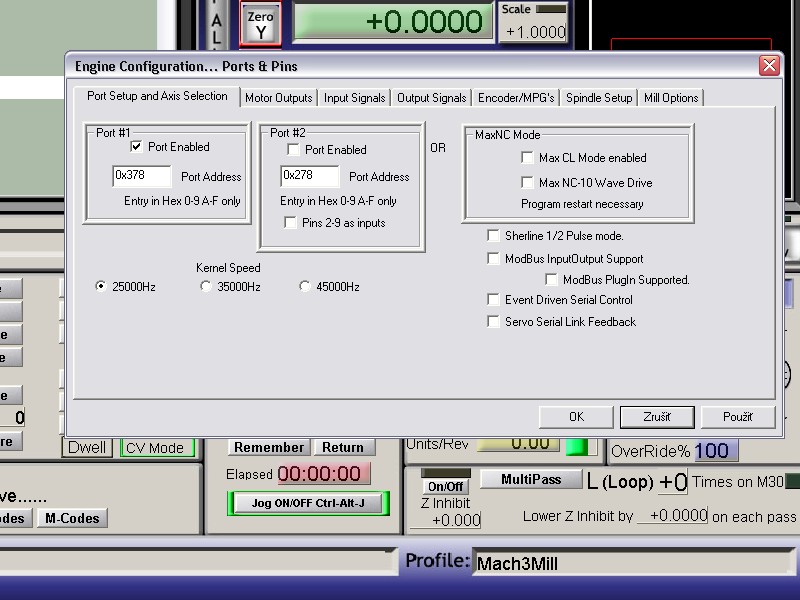
Task: Click the MultiPass button
Action: [531, 480]
